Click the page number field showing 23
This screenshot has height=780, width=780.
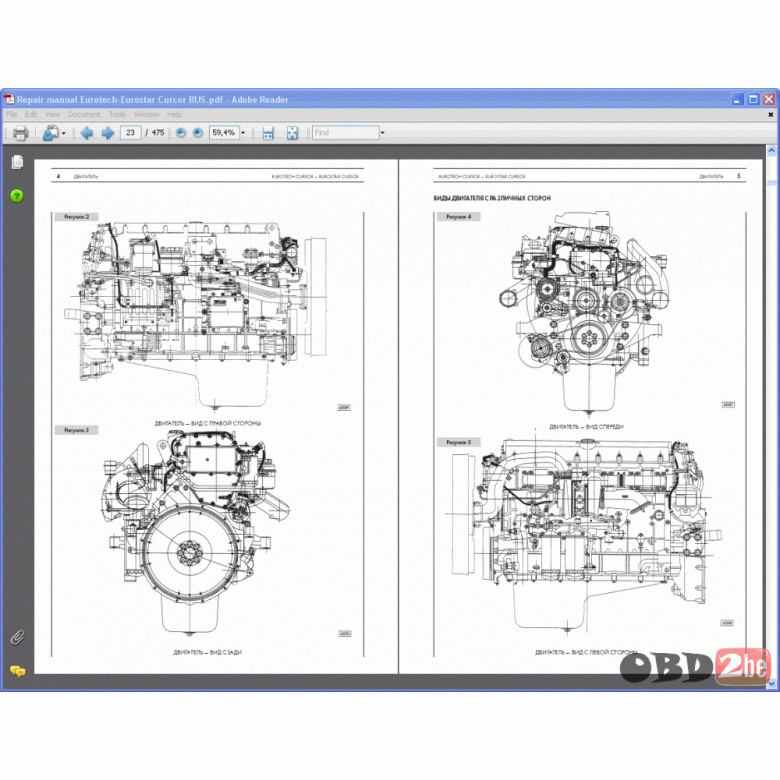pyautogui.click(x=130, y=133)
